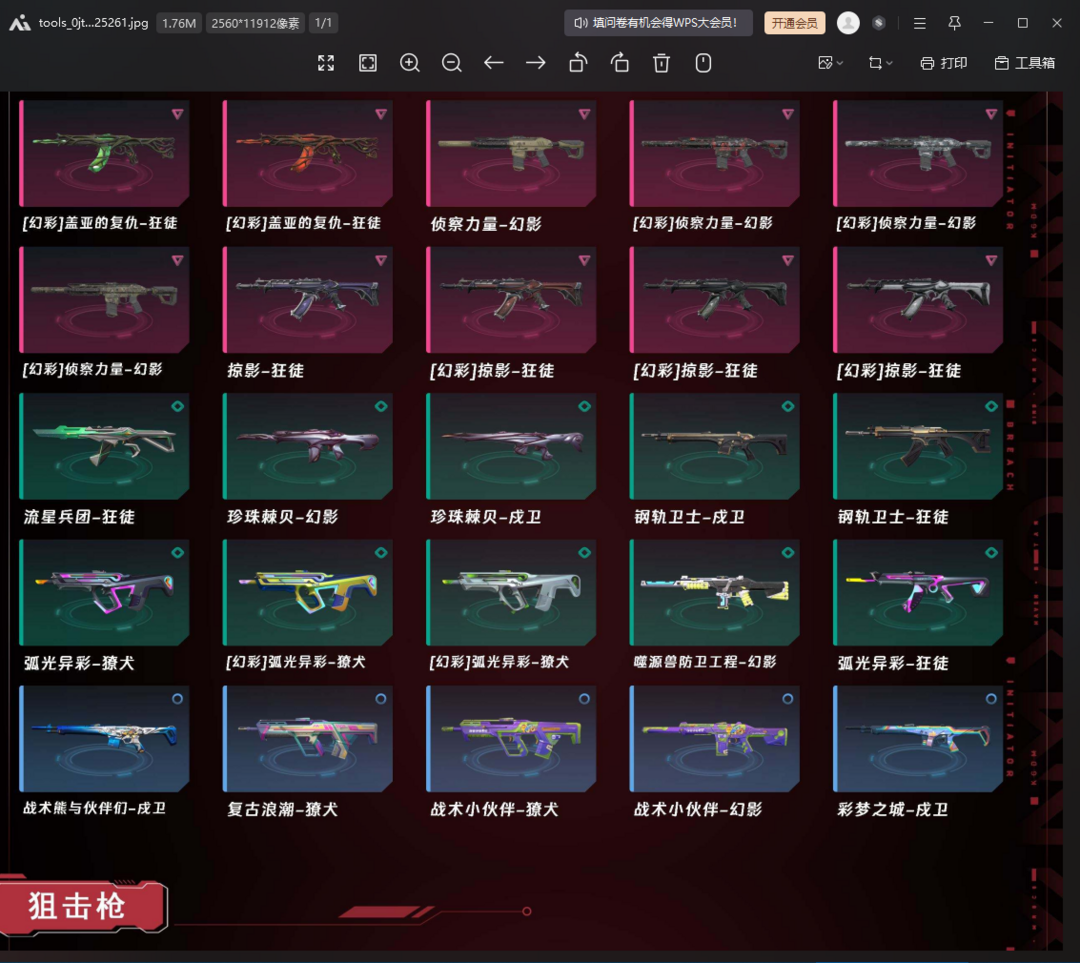Click the 1.76M file size badge
The width and height of the screenshot is (1080, 963).
(x=179, y=23)
